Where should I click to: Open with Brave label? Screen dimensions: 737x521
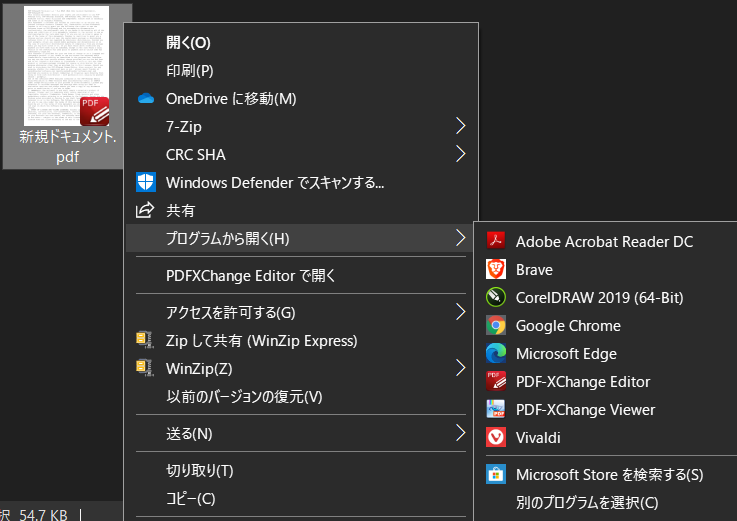(x=534, y=269)
